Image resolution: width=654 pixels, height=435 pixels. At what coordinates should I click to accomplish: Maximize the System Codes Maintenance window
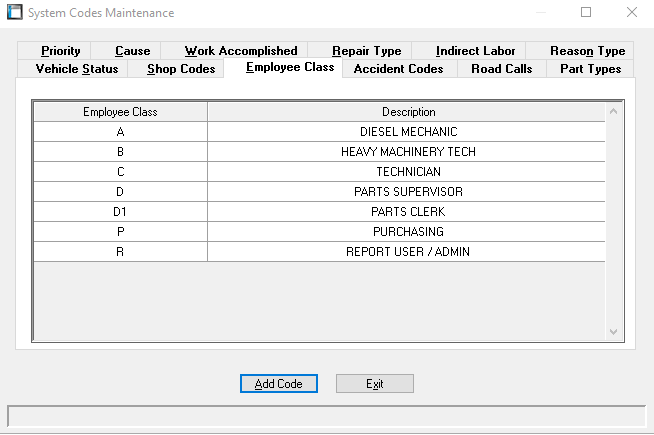point(586,13)
